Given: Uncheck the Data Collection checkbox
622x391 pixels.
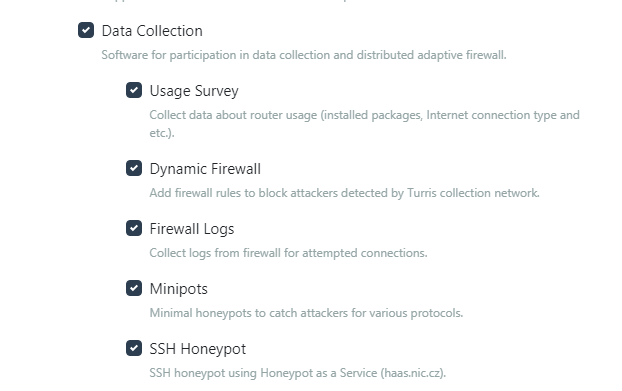Looking at the screenshot, I should [86, 30].
